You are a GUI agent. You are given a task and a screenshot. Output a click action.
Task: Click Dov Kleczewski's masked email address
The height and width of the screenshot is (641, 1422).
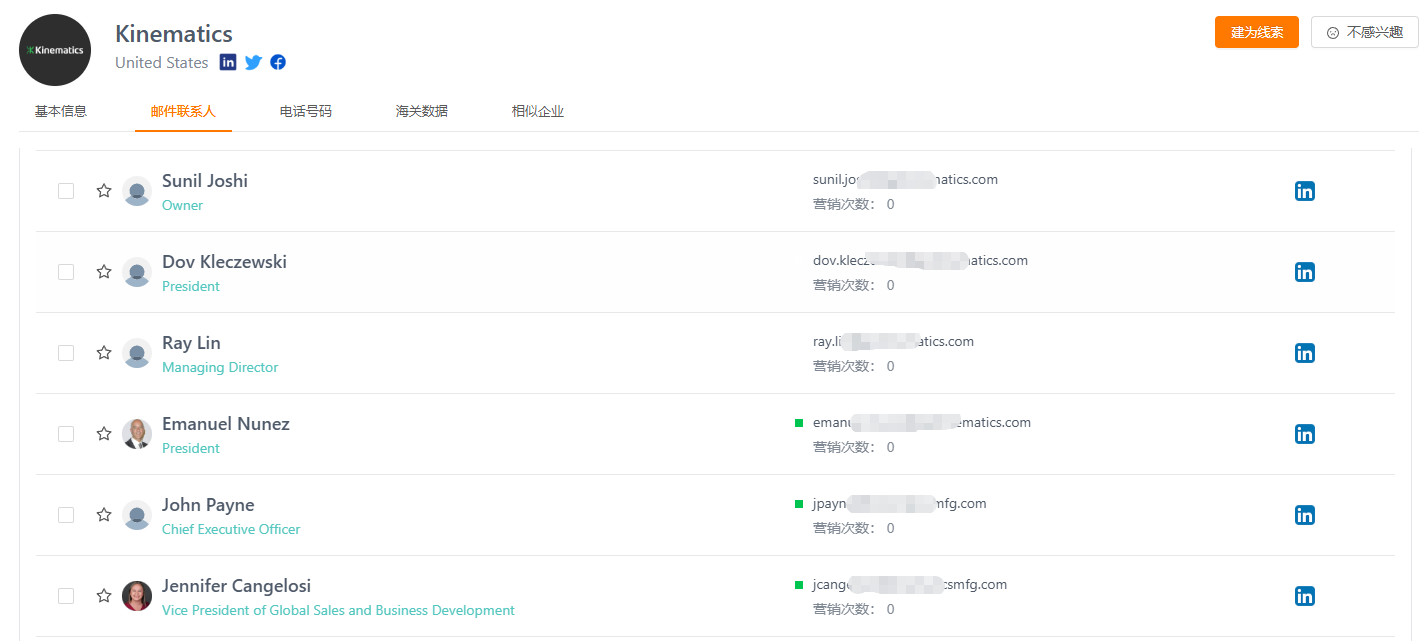pyautogui.click(x=920, y=261)
